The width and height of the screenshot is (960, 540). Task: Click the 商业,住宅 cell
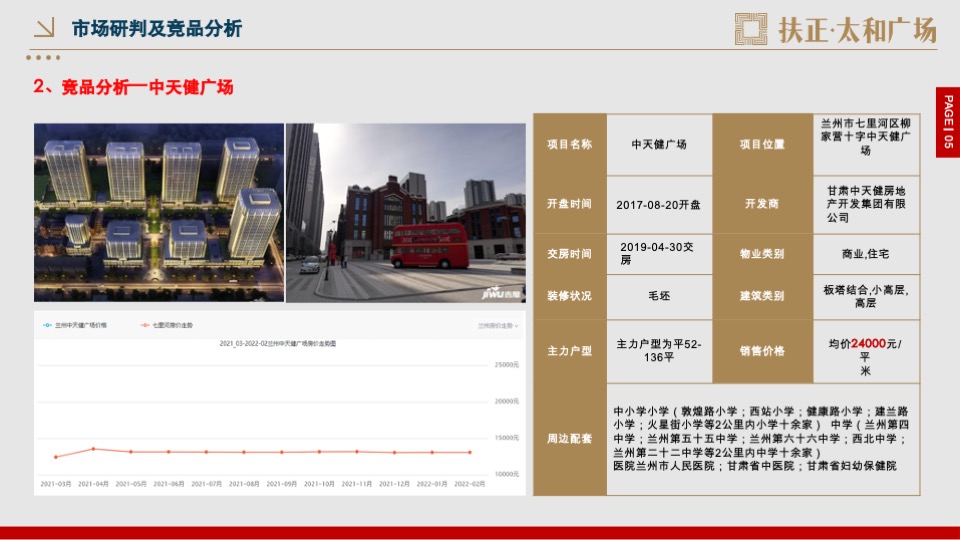(x=866, y=253)
